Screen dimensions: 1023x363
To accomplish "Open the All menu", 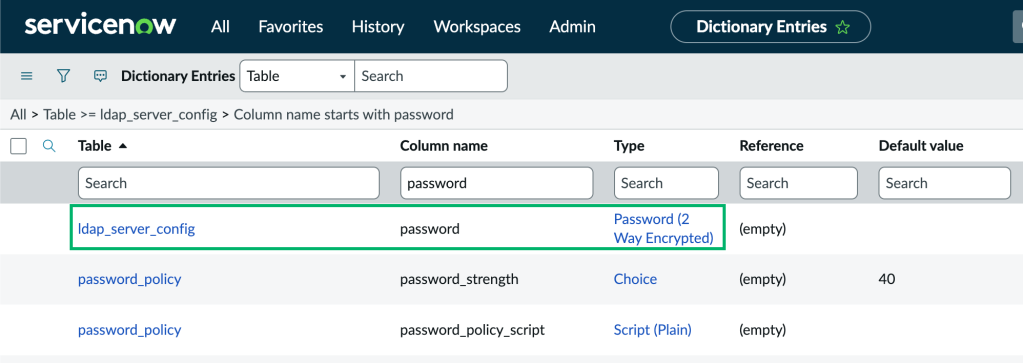I will point(221,27).
